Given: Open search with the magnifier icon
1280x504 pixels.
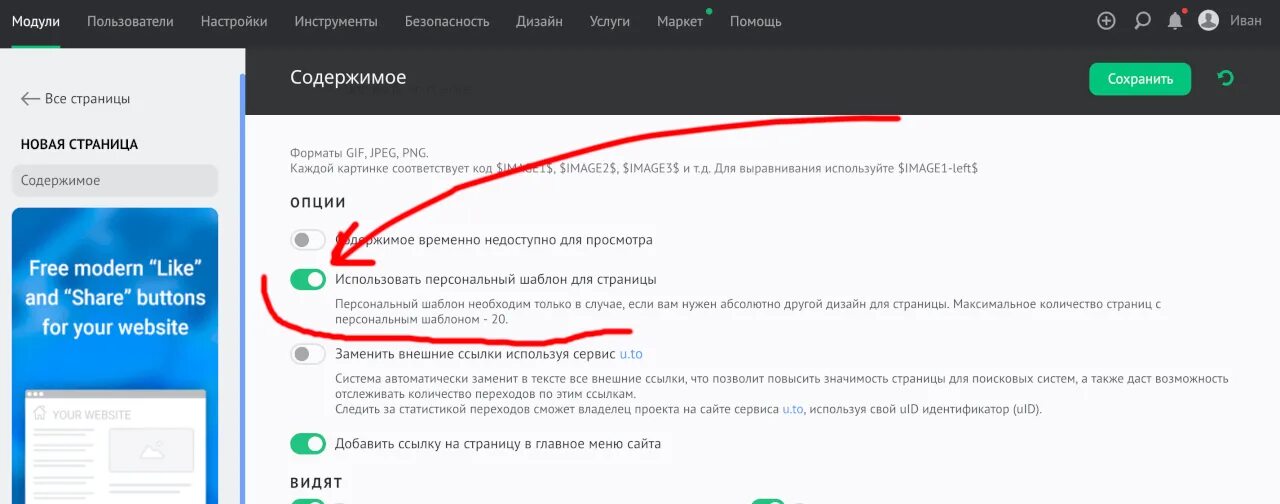Looking at the screenshot, I should point(1142,21).
